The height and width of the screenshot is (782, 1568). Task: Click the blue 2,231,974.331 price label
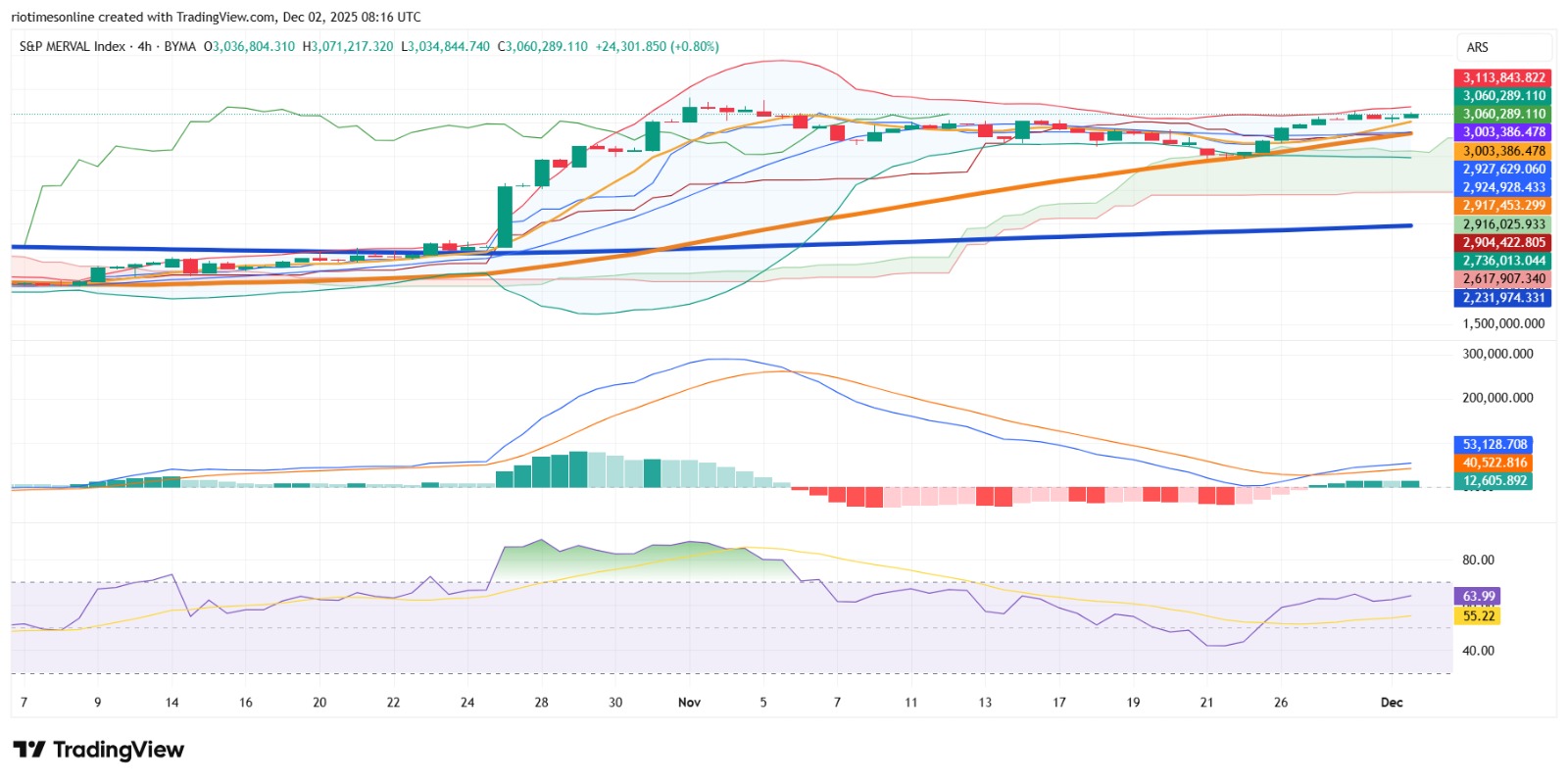(1502, 298)
